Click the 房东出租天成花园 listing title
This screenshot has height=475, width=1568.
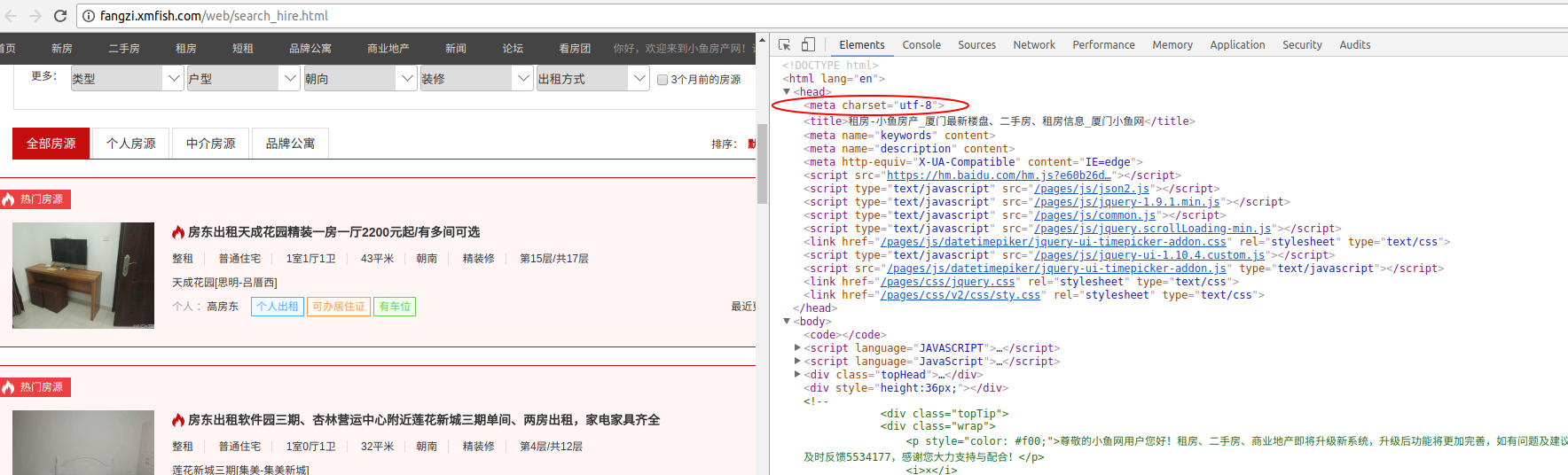[x=333, y=232]
